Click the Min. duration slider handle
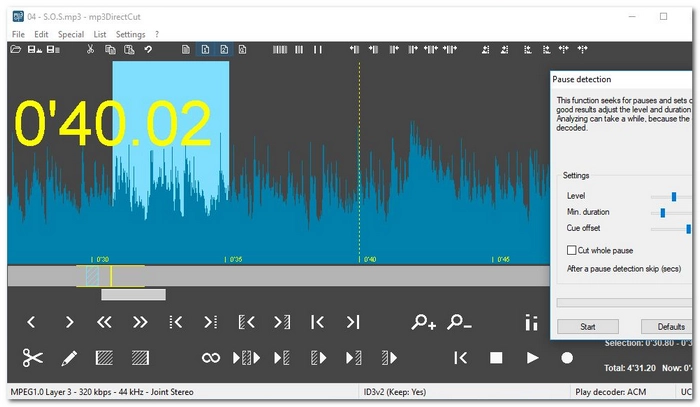The height and width of the screenshot is (407, 700). pyautogui.click(x=662, y=213)
